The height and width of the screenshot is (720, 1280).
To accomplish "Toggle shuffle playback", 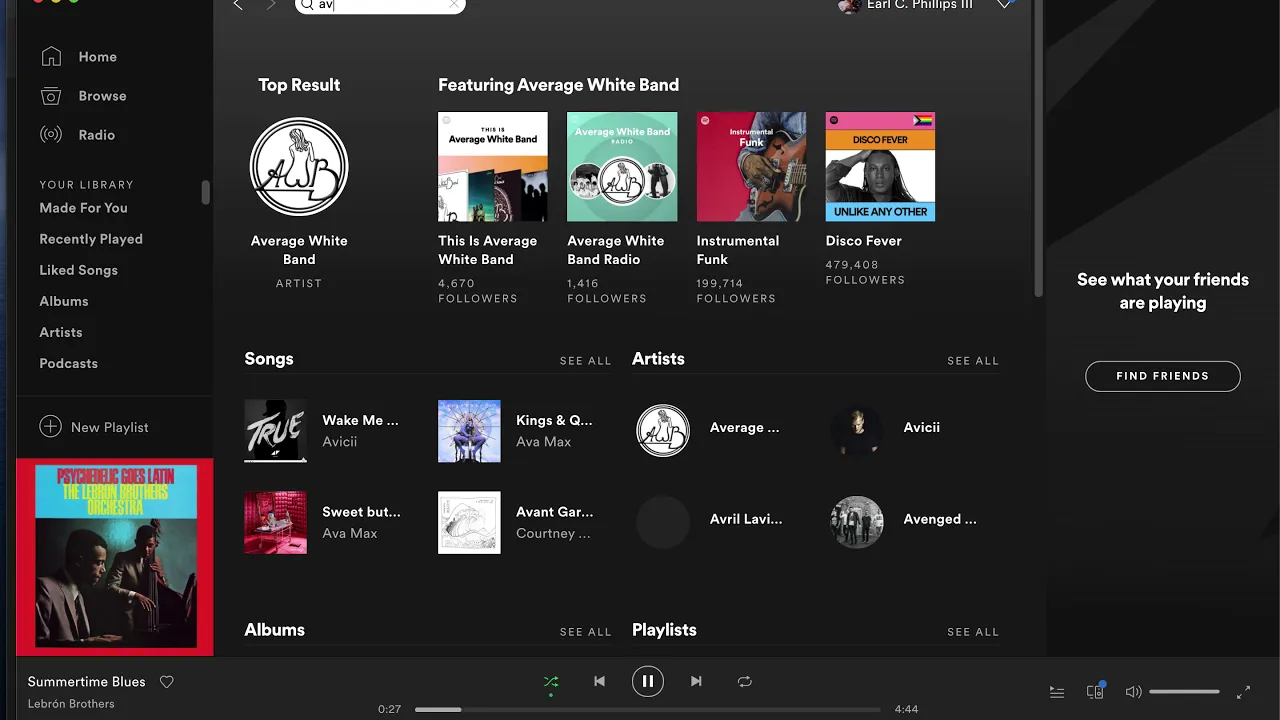I will click(551, 682).
